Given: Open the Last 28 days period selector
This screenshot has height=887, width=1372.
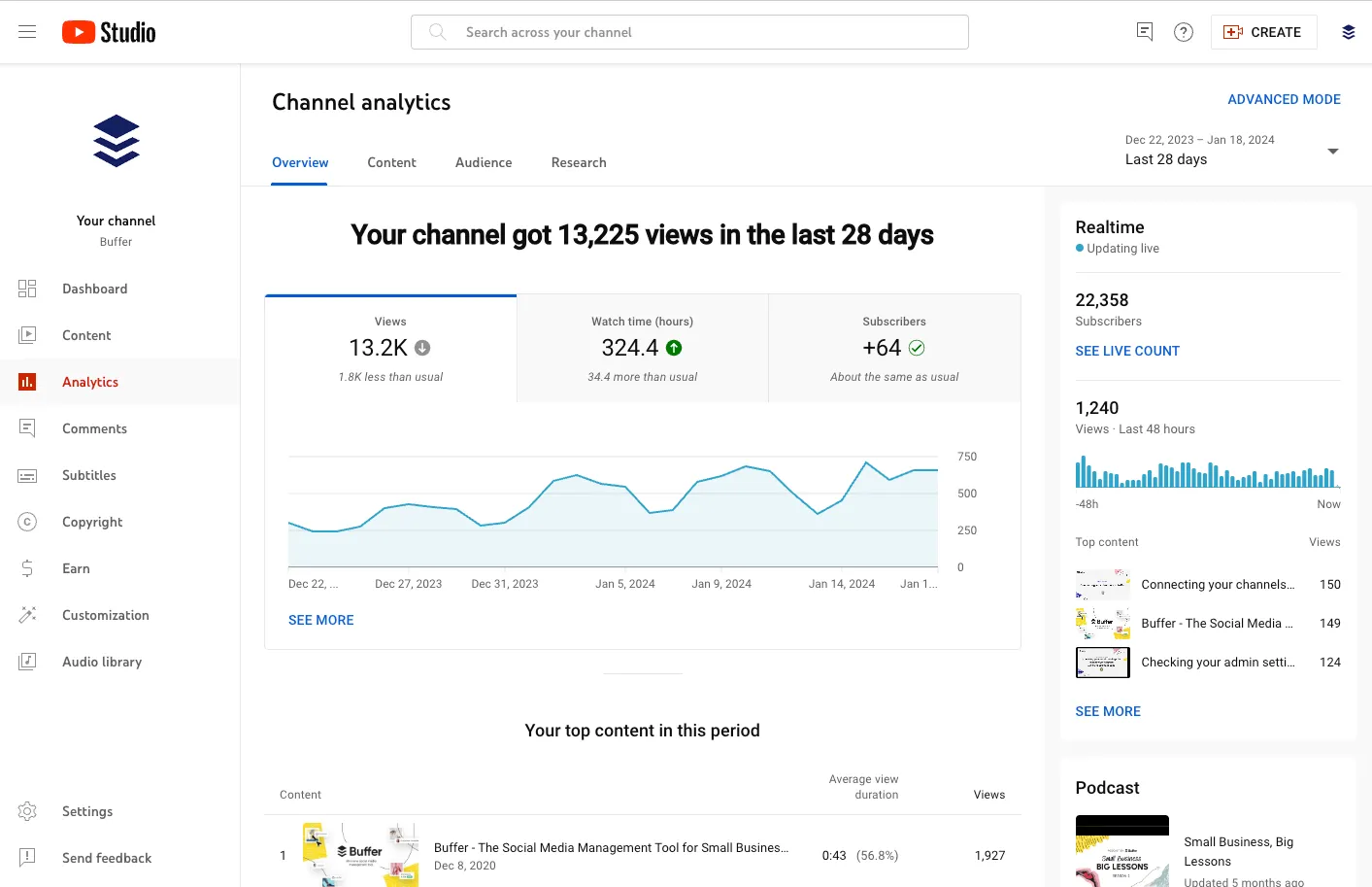Looking at the screenshot, I should 1231,151.
